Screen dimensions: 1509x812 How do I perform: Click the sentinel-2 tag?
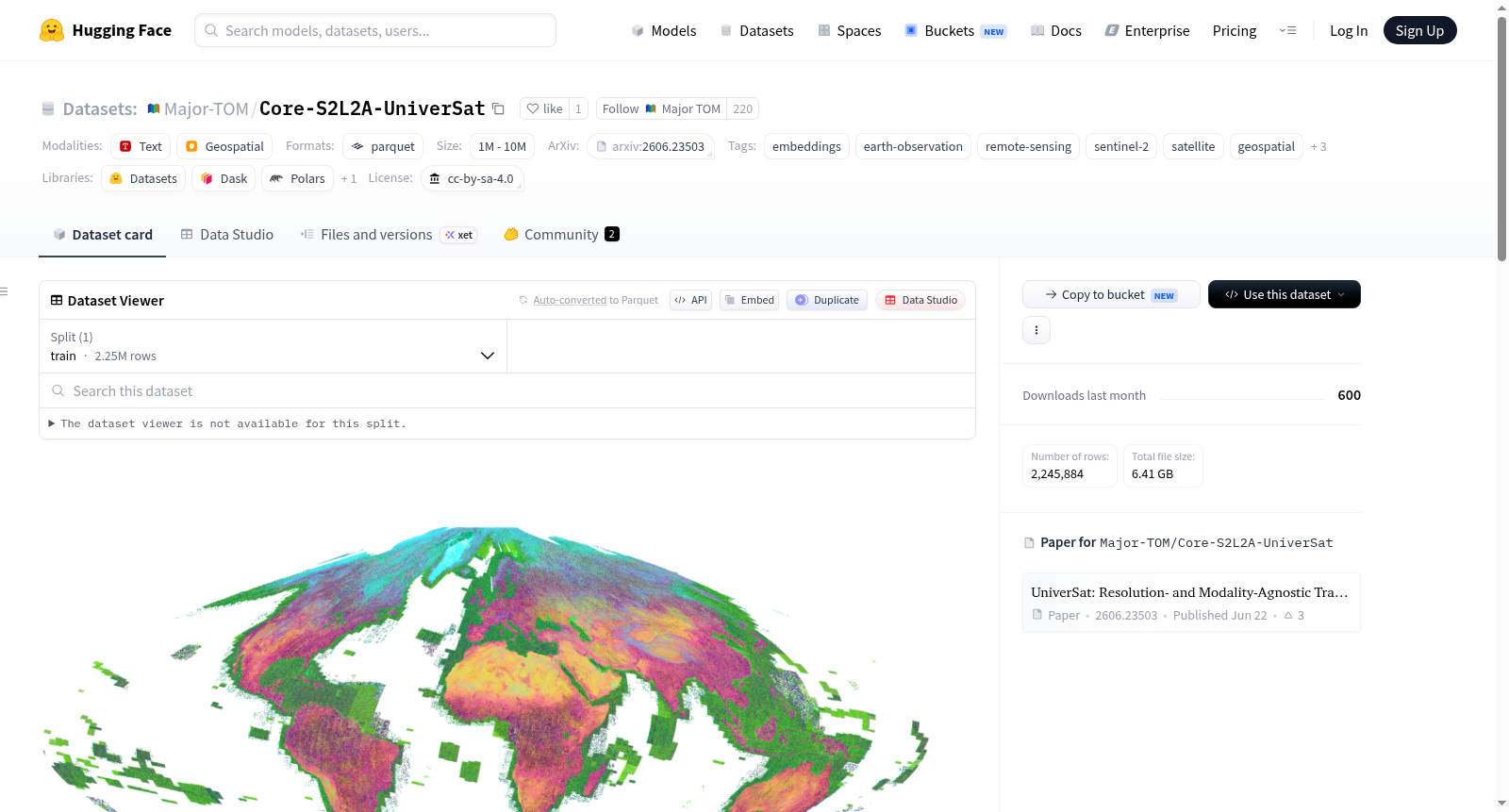[x=1121, y=147]
